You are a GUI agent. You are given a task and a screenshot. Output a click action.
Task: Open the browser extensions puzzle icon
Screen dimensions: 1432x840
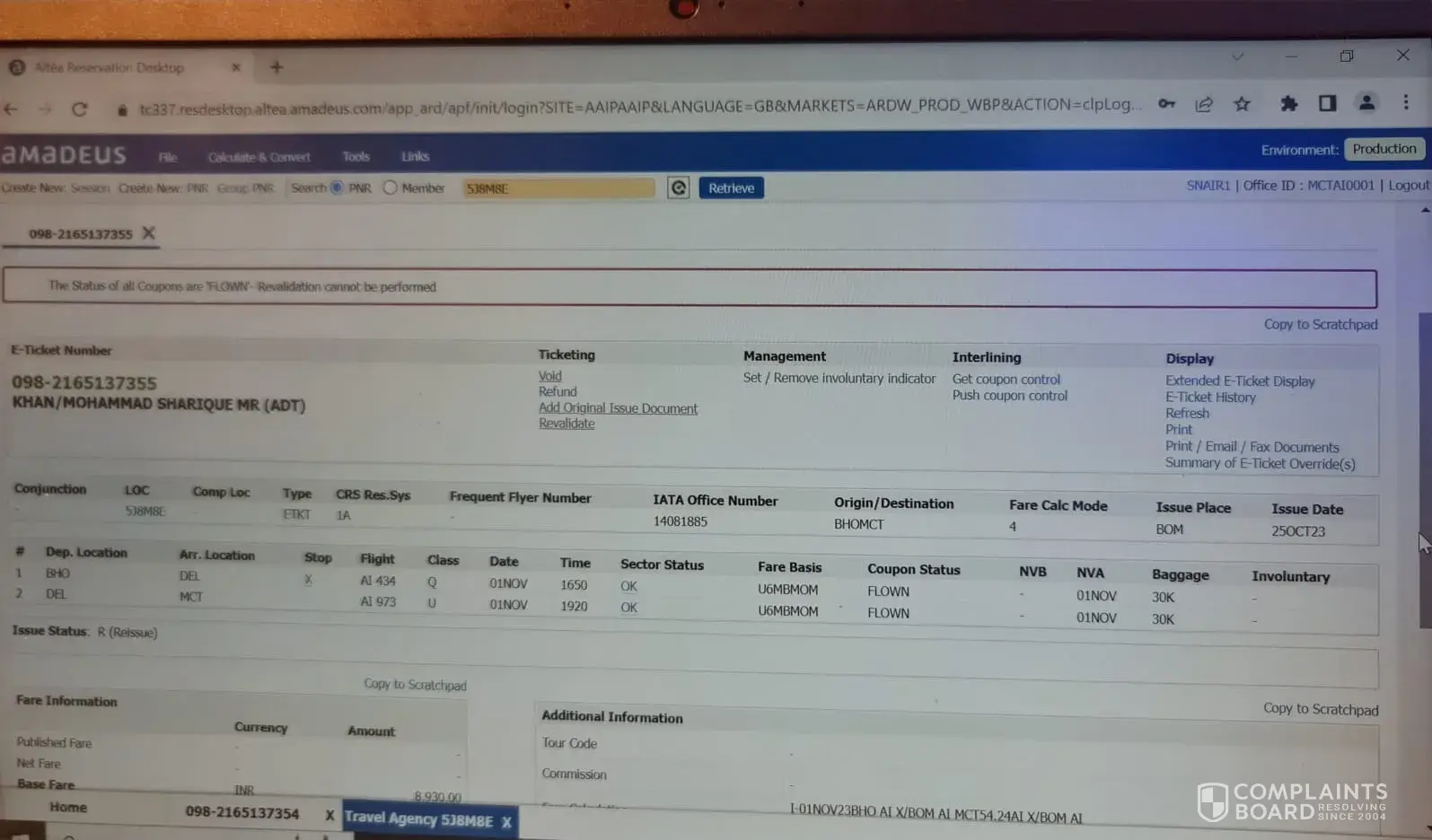click(x=1288, y=104)
